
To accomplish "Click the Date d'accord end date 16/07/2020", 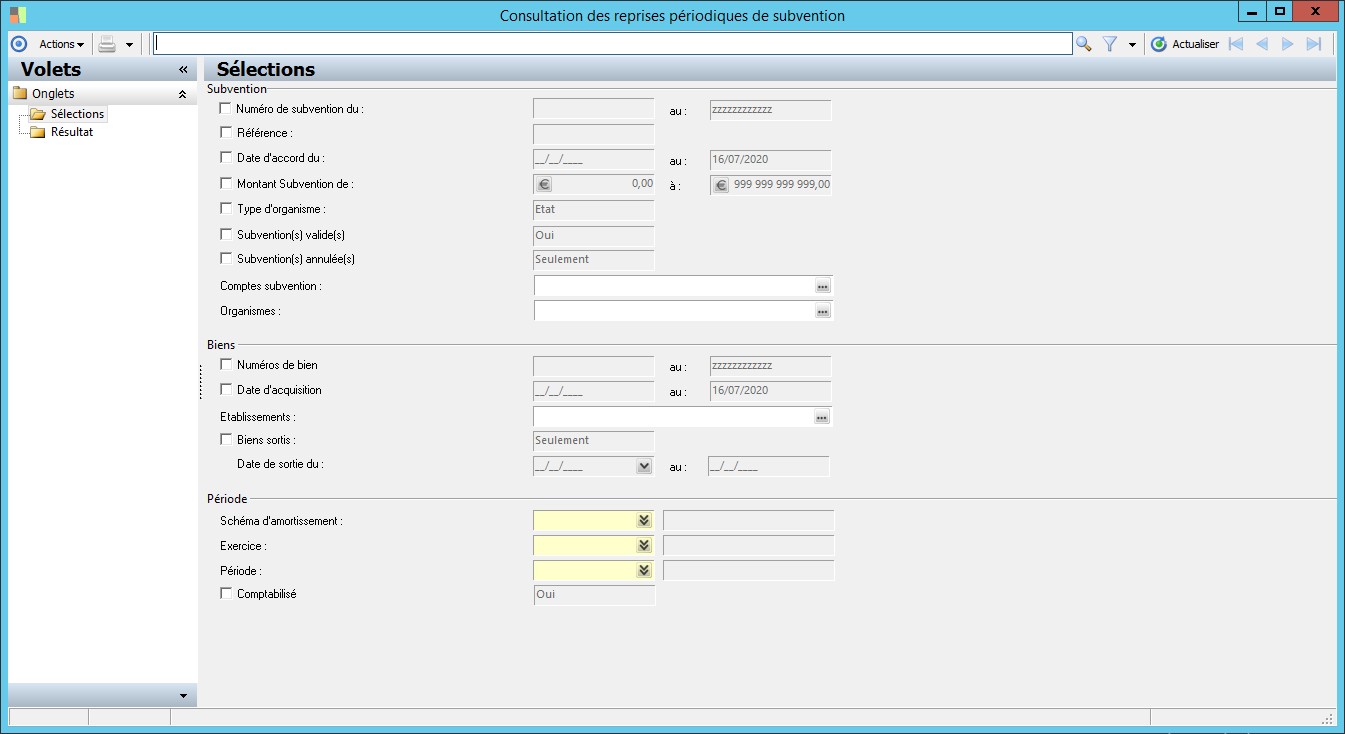I will pyautogui.click(x=771, y=160).
